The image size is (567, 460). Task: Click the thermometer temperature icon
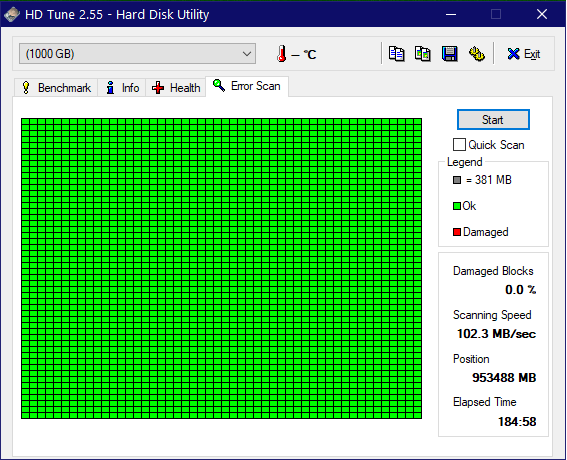pyautogui.click(x=281, y=54)
